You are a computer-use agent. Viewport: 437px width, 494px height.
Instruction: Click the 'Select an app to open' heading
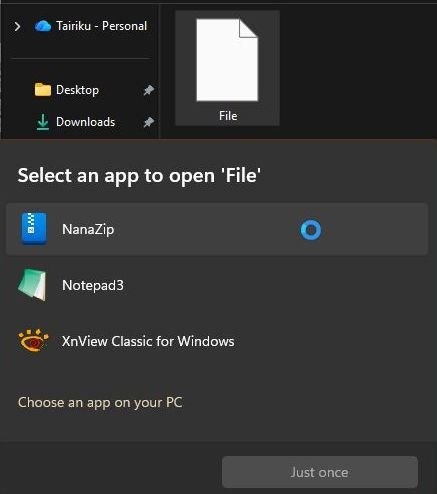tap(139, 175)
